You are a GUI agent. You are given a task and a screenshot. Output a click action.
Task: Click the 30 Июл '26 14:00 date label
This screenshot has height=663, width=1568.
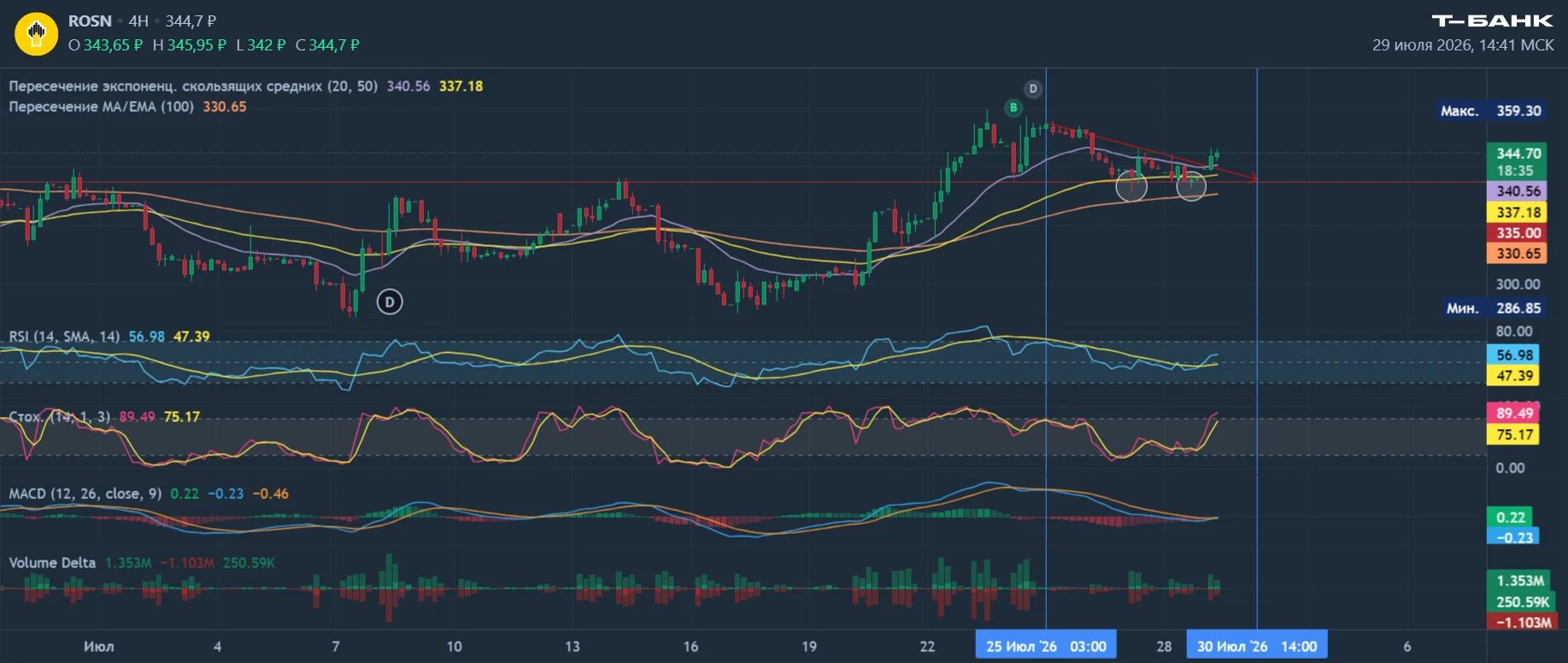(x=1257, y=647)
